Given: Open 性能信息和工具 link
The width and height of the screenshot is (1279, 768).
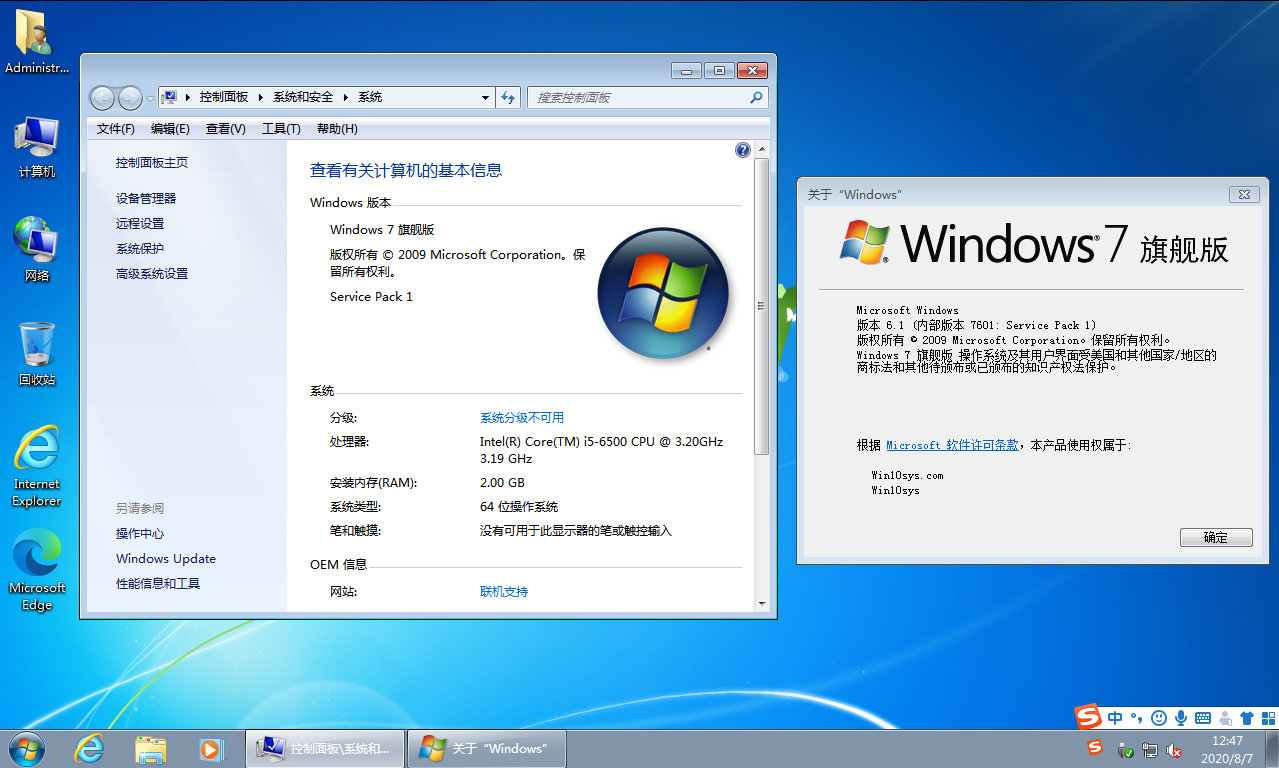Looking at the screenshot, I should point(158,584).
